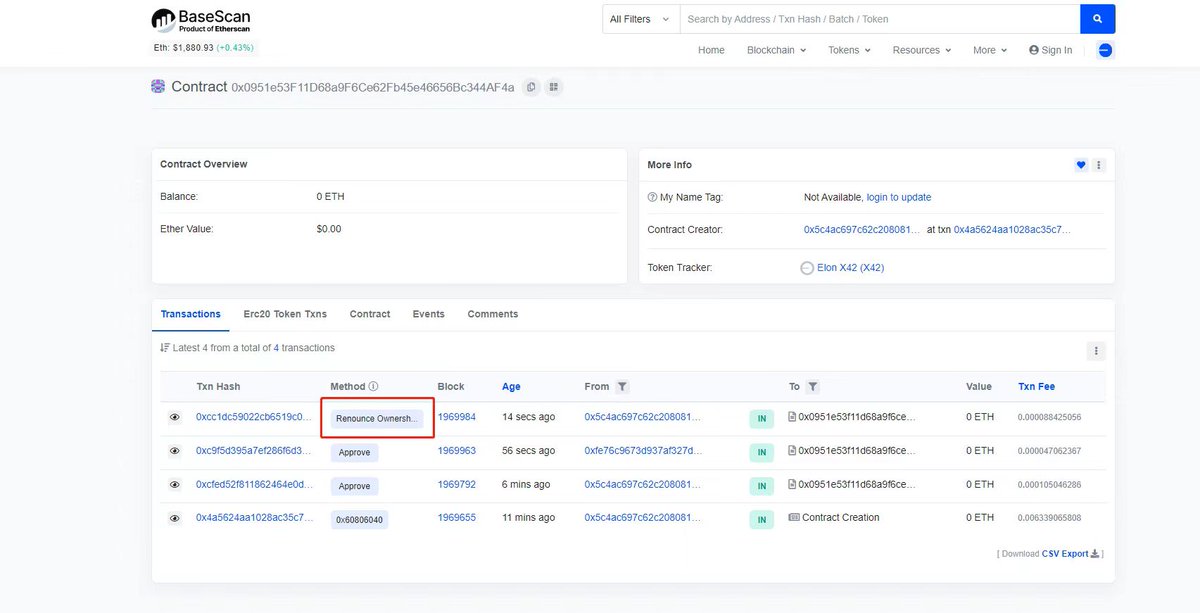1200x613 pixels.
Task: Open transaction hash 0xc9f5d395a7ef286f6d3
Action: [x=254, y=451]
